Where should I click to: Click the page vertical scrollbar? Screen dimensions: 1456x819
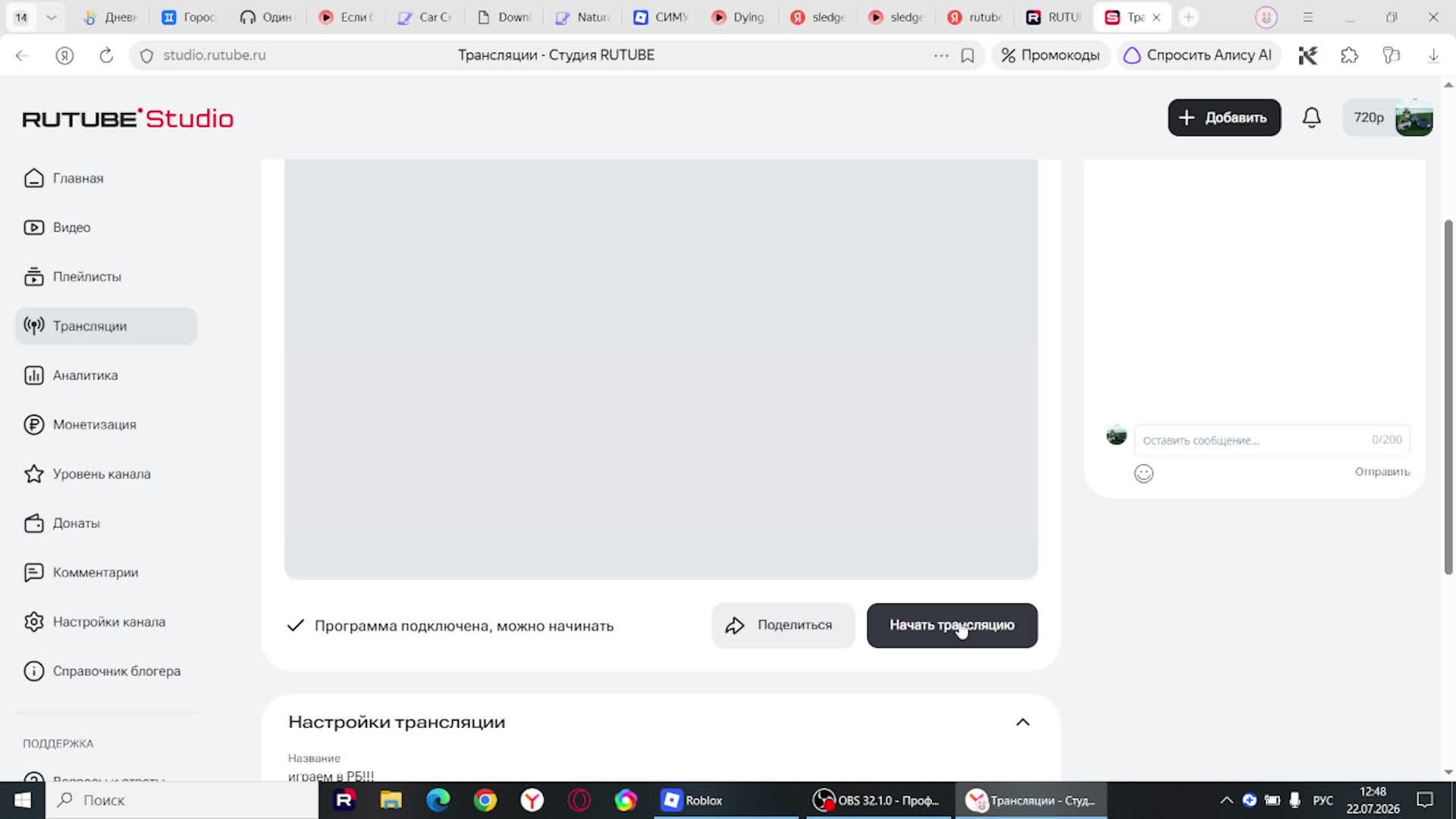[1448, 397]
